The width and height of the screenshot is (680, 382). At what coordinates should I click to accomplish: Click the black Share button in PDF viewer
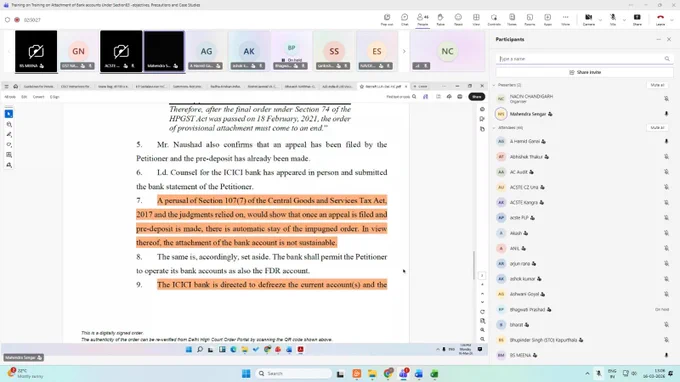pos(477,97)
